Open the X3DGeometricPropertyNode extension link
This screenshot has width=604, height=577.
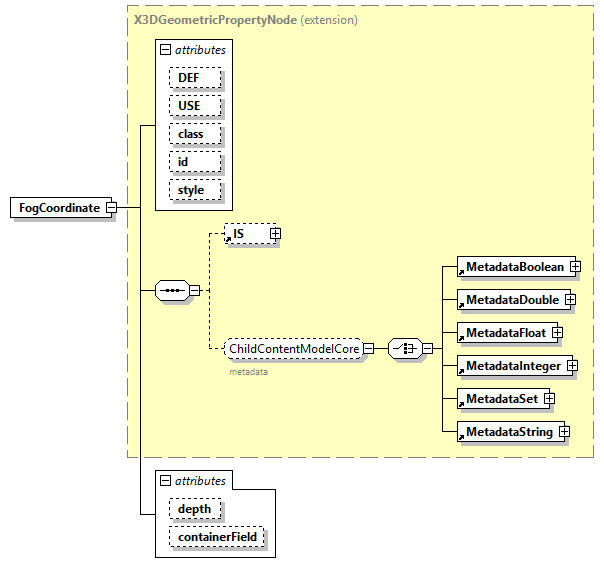(215, 19)
